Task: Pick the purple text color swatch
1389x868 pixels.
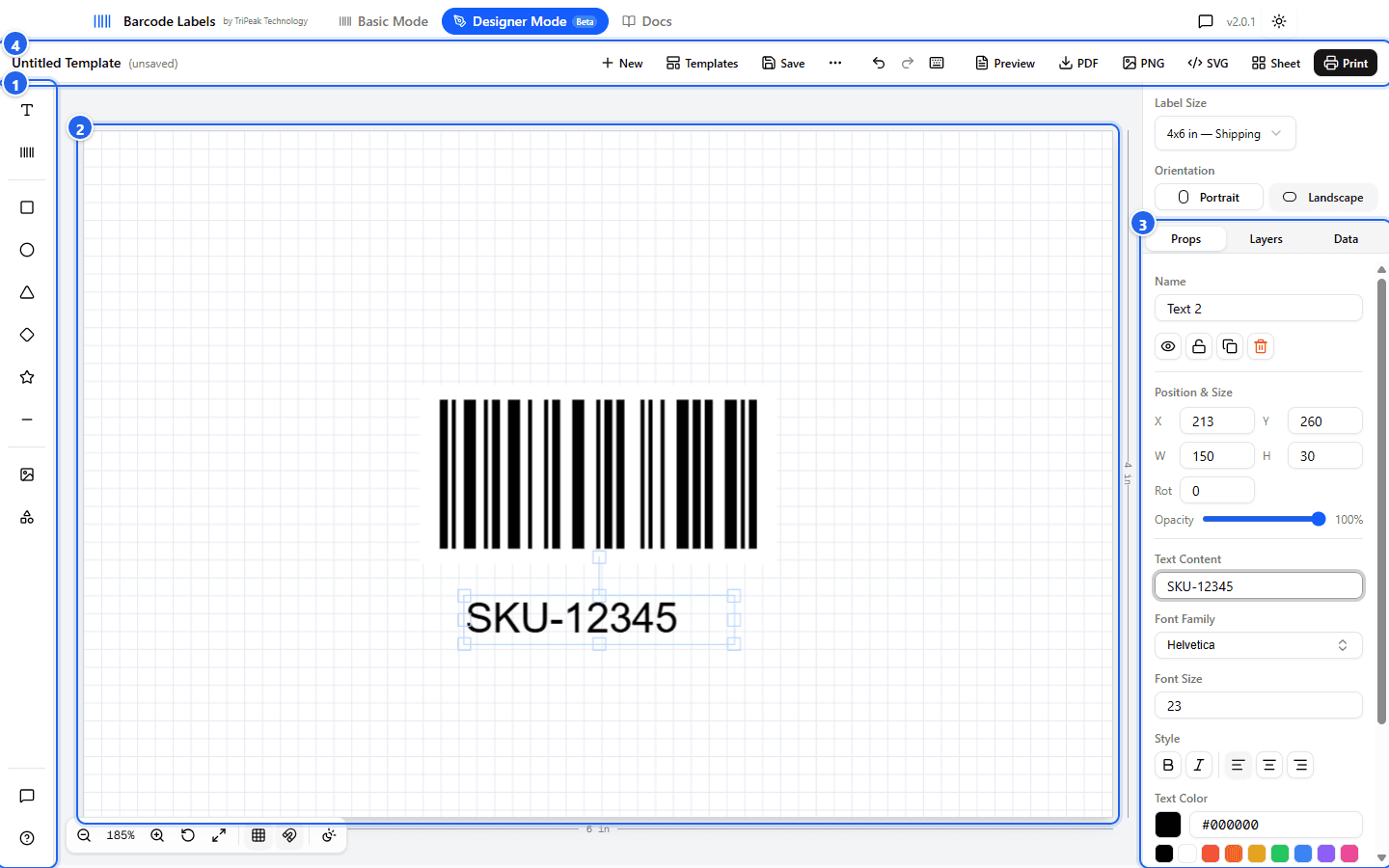Action: 1326,854
